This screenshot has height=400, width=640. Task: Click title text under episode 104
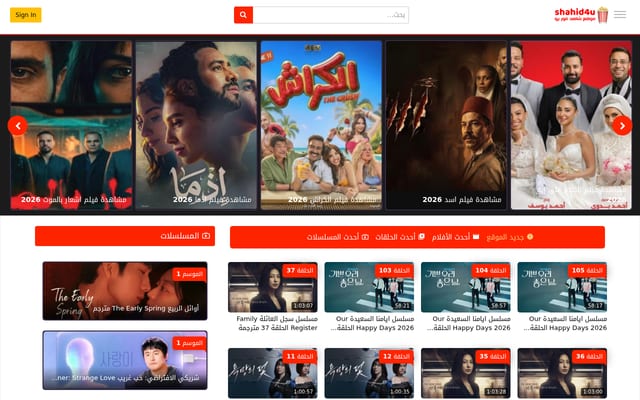coord(469,323)
